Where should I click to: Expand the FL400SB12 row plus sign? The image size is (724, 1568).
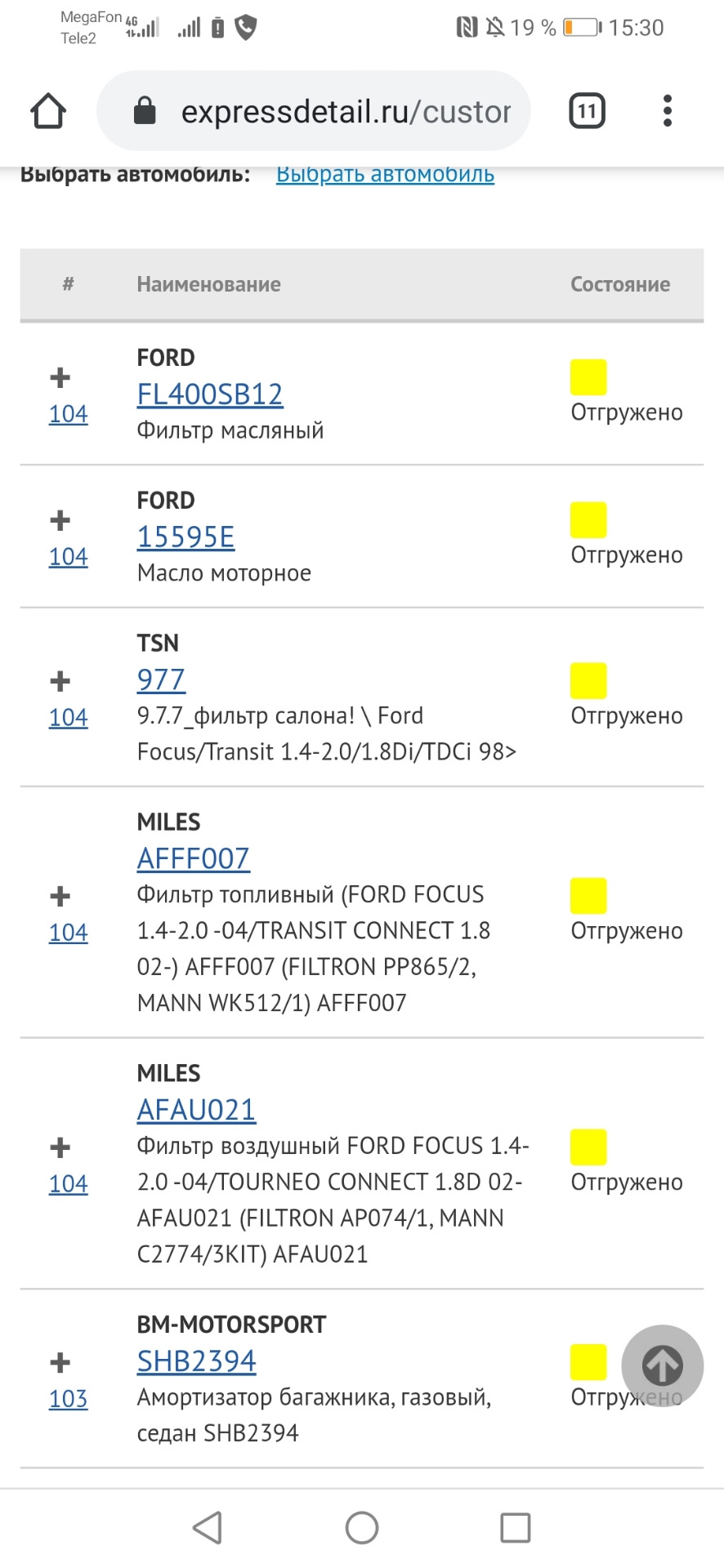[x=60, y=377]
